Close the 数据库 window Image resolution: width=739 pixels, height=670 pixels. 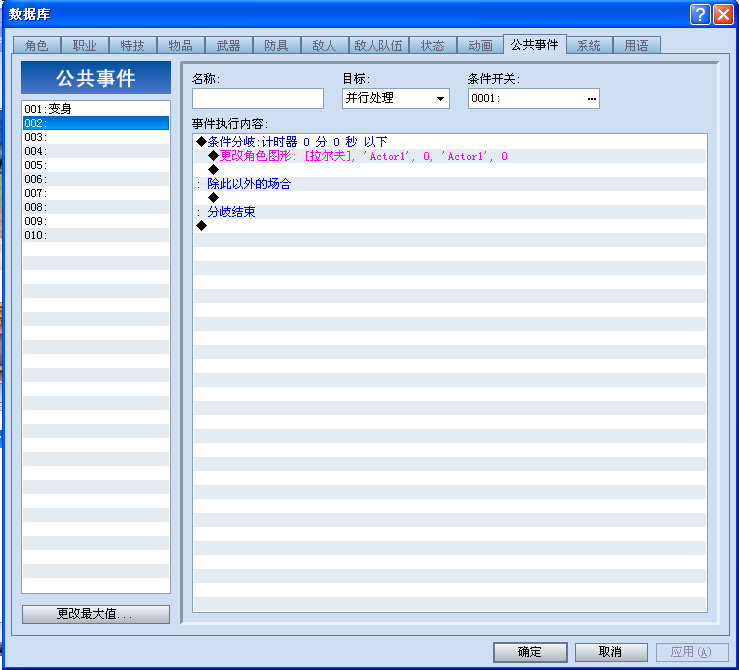pos(723,15)
